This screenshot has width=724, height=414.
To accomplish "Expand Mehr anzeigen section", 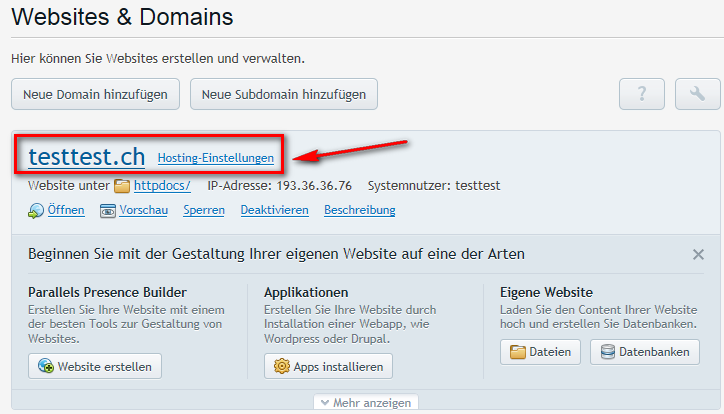I will (366, 402).
